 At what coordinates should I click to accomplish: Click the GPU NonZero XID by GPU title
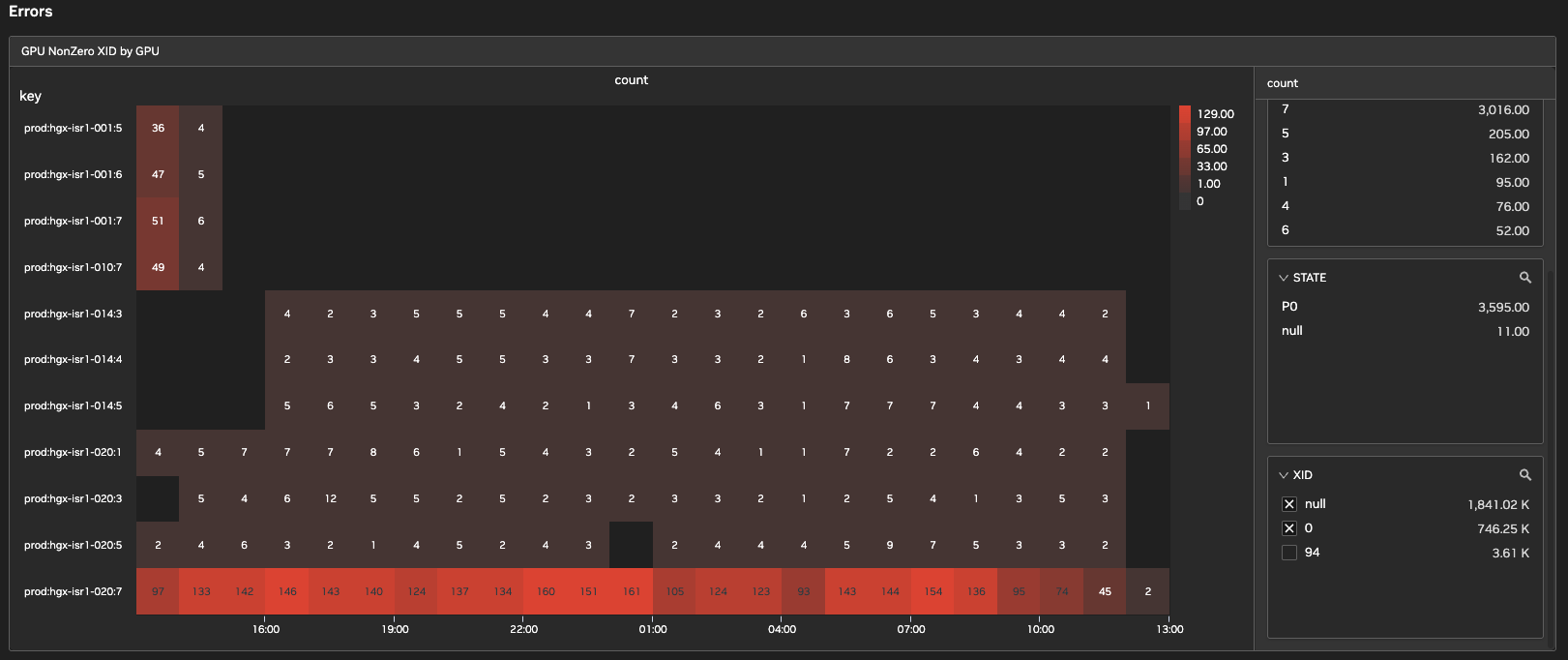pyautogui.click(x=90, y=51)
